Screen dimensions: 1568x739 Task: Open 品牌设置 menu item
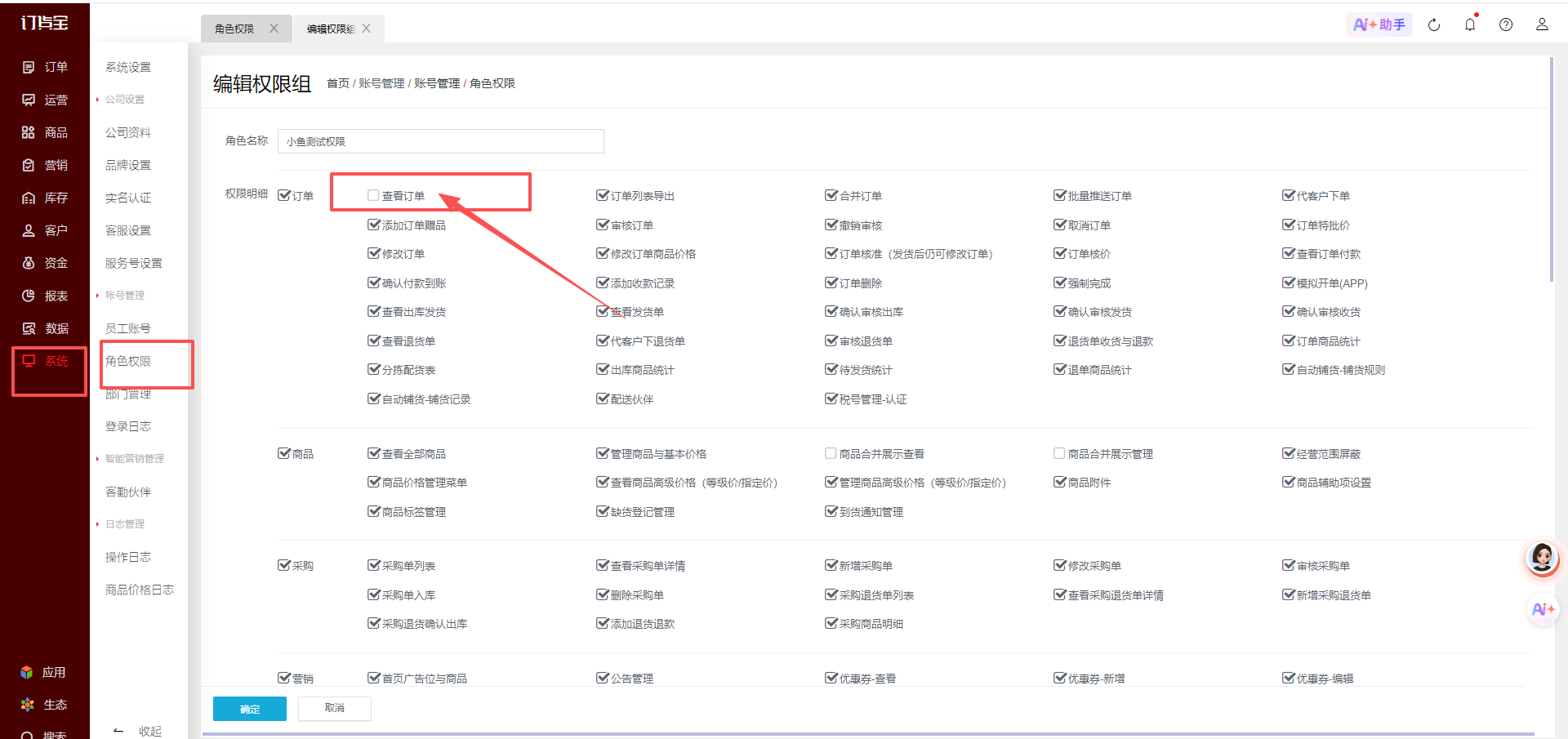click(128, 165)
